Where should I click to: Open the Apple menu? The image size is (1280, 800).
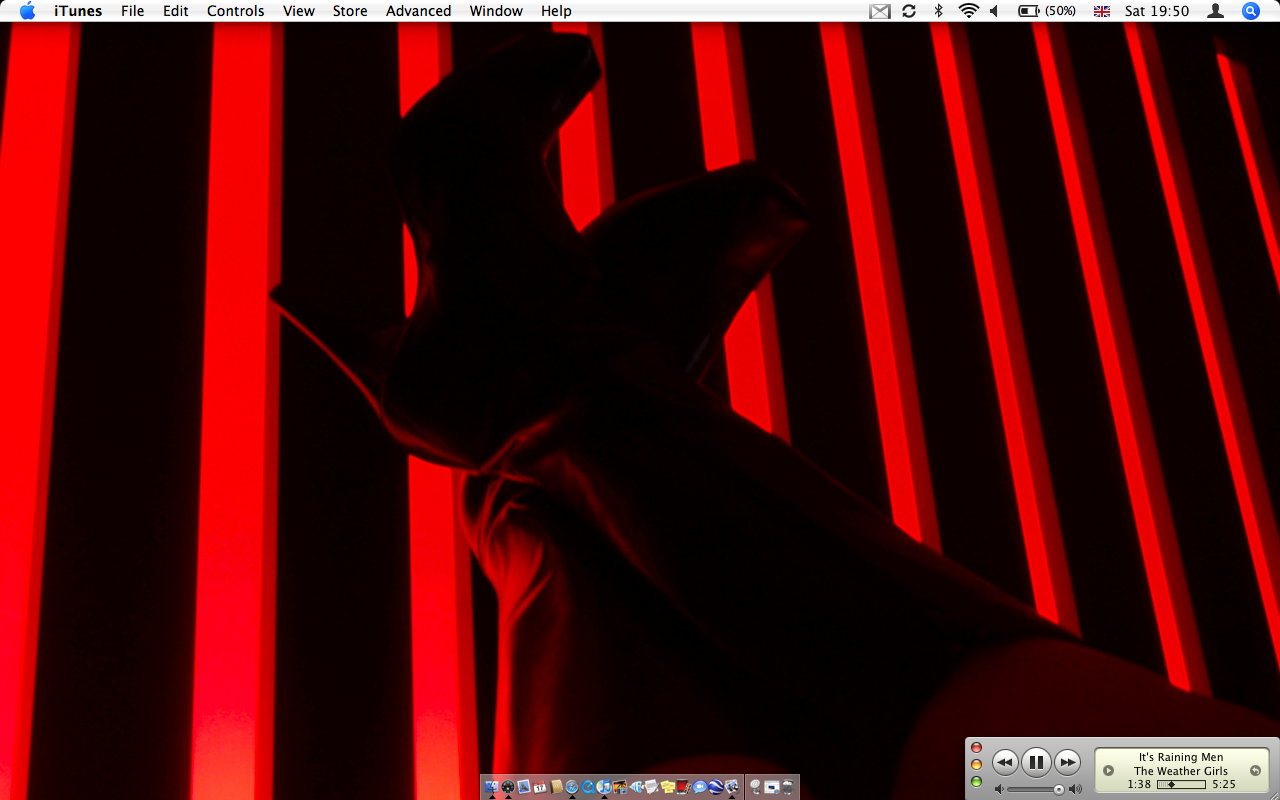[28, 11]
